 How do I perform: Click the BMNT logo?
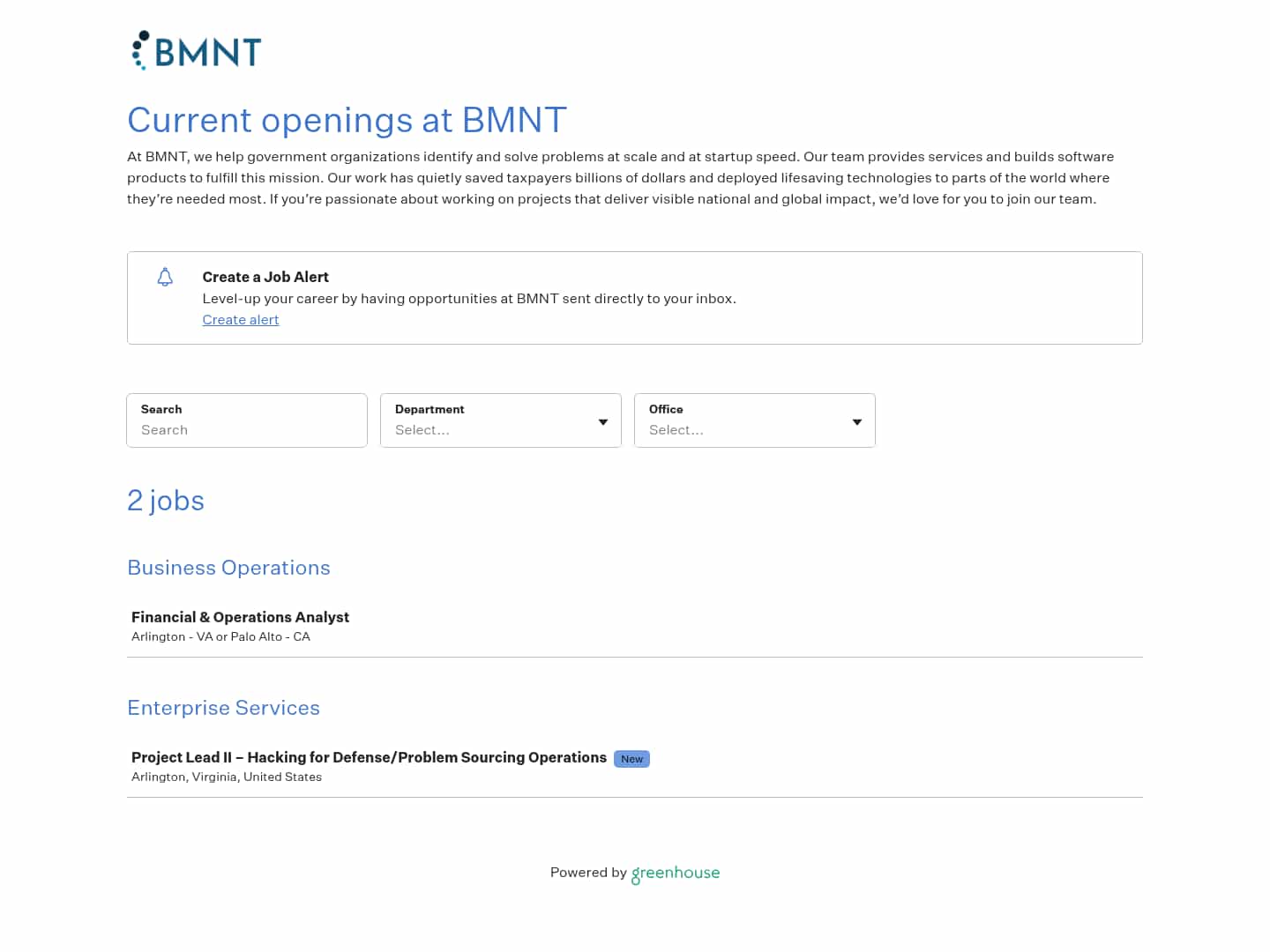[196, 51]
